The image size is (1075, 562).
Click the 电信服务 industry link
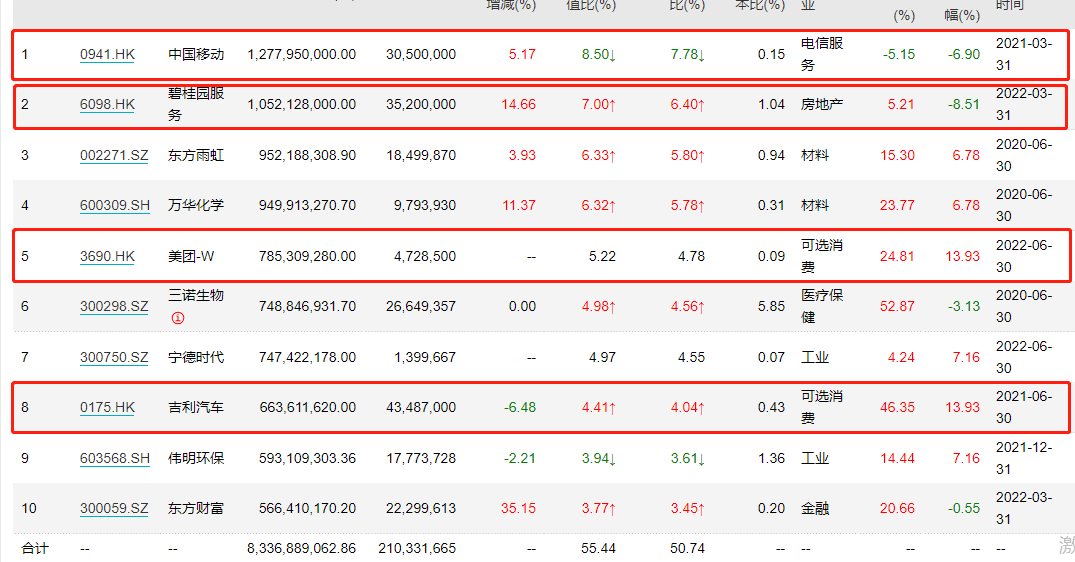pos(821,54)
